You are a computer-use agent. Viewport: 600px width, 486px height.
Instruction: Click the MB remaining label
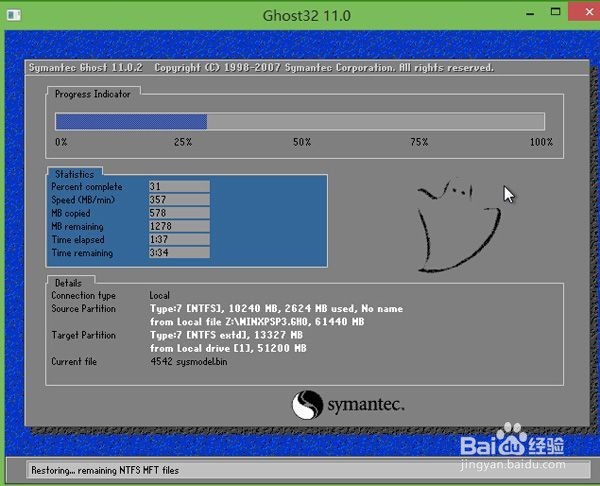[77, 227]
